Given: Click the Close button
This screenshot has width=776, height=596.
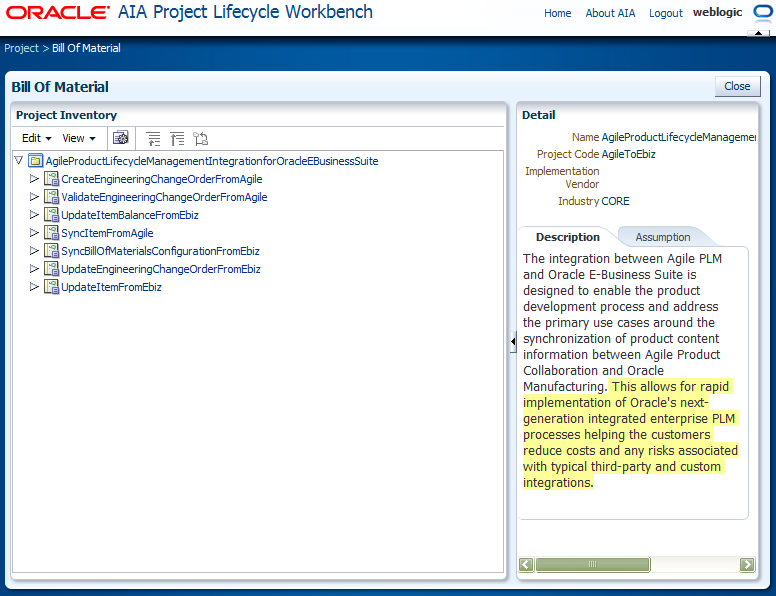Looking at the screenshot, I should tap(737, 86).
